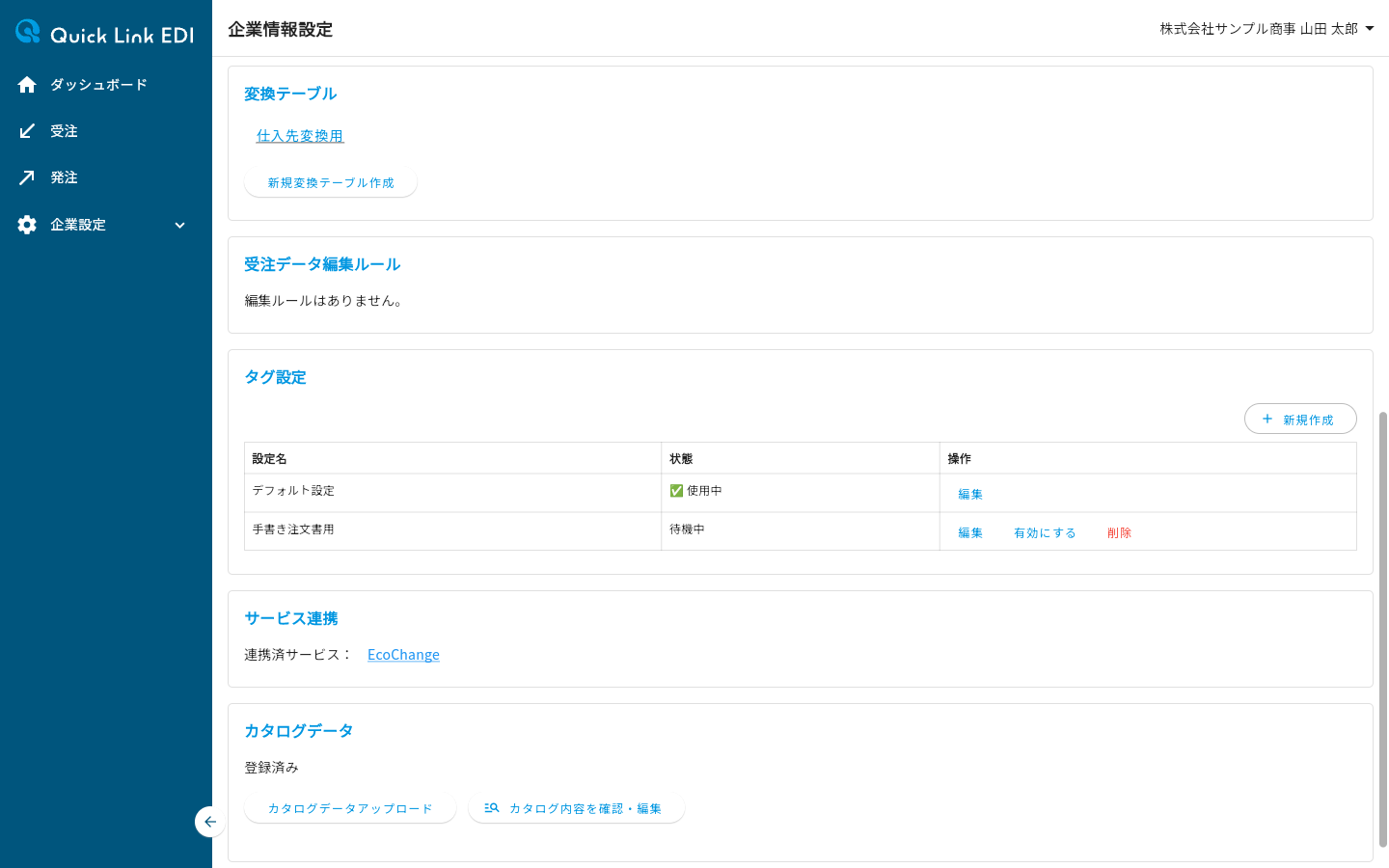Viewport: 1389px width, 868px height.
Task: Click the search-list icon in カタログ内容を確認・編集
Action: pos(492,808)
